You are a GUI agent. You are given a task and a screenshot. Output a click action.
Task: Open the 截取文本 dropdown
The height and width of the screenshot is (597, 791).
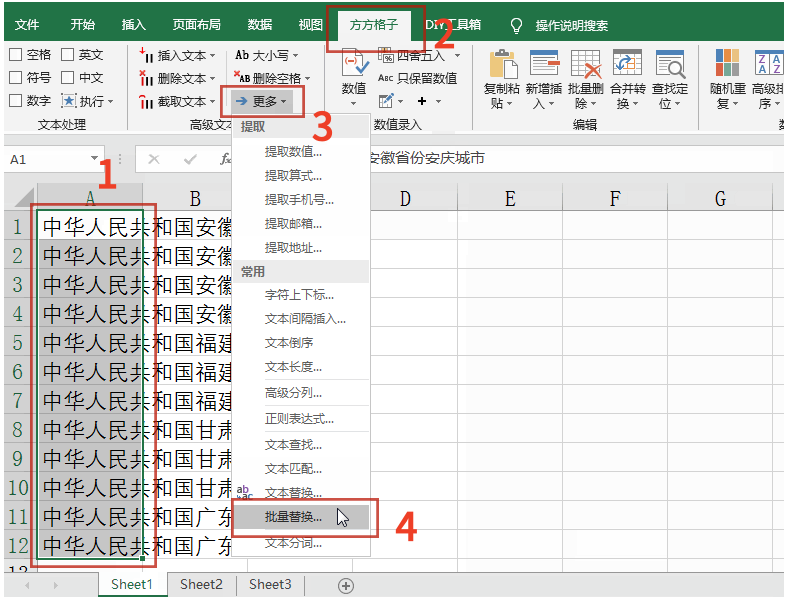pos(180,101)
